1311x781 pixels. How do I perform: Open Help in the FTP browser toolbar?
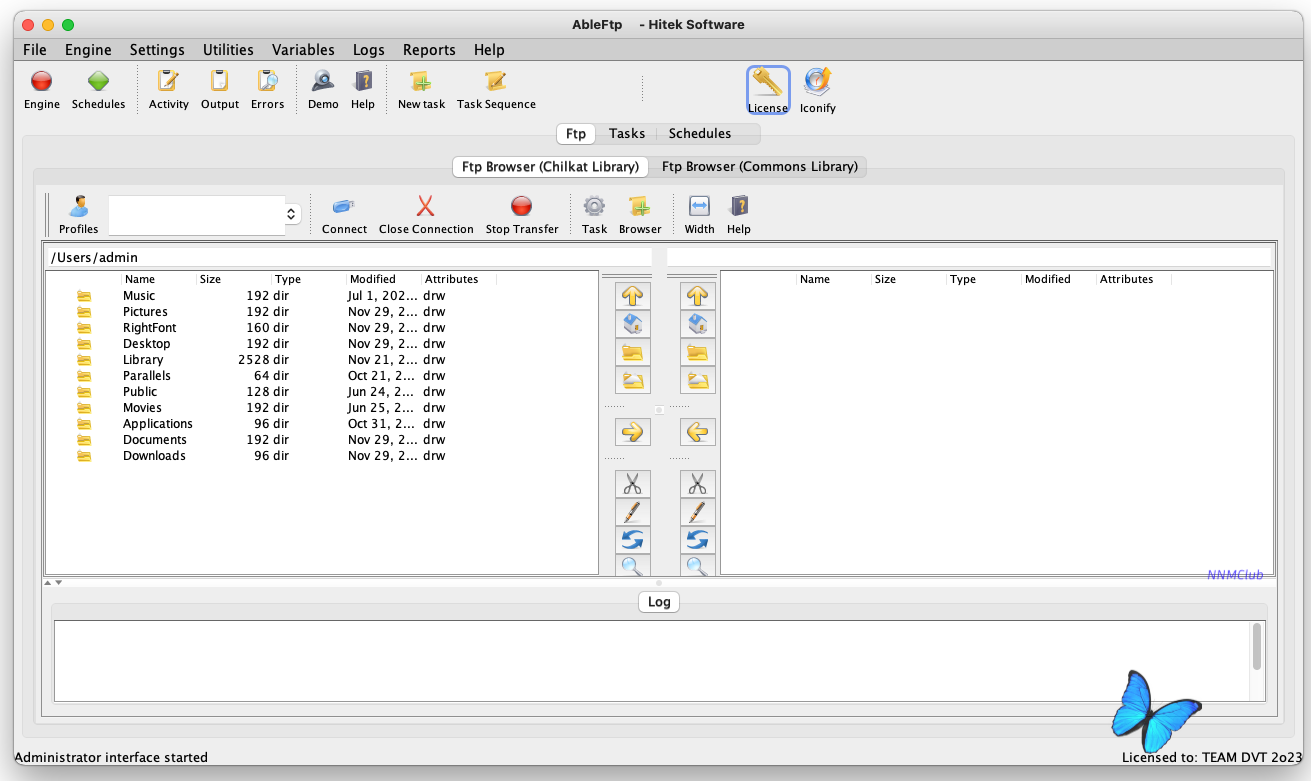coord(739,206)
